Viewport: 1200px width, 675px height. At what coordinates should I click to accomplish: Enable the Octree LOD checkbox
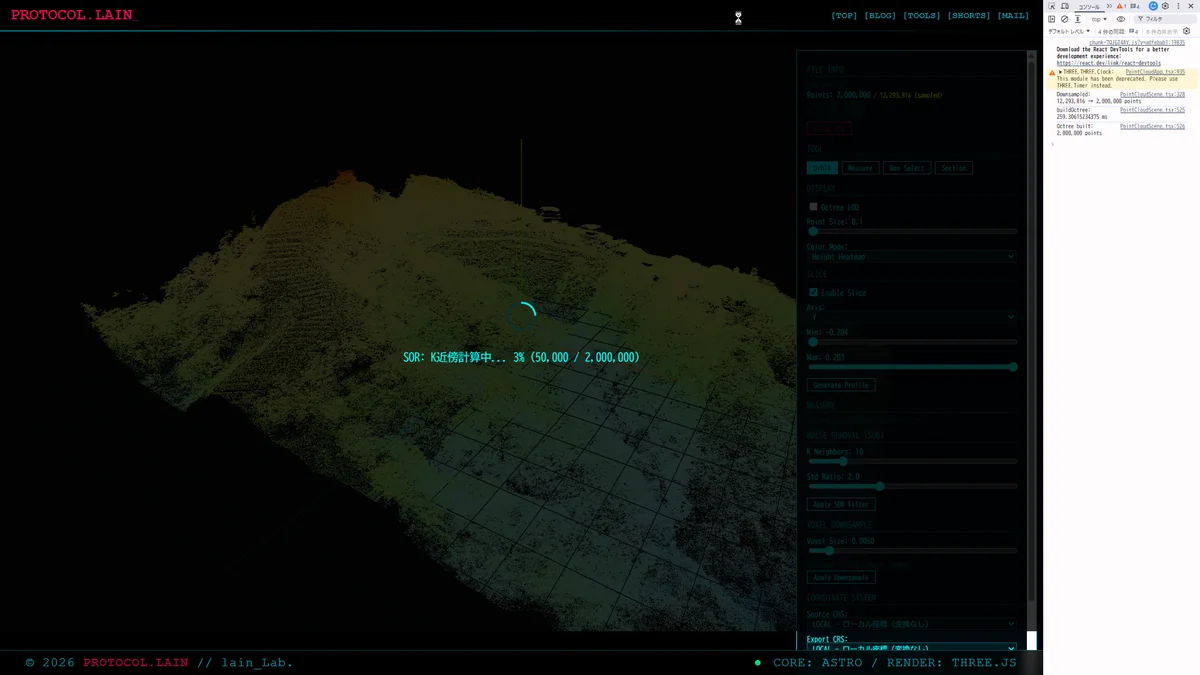pos(813,207)
